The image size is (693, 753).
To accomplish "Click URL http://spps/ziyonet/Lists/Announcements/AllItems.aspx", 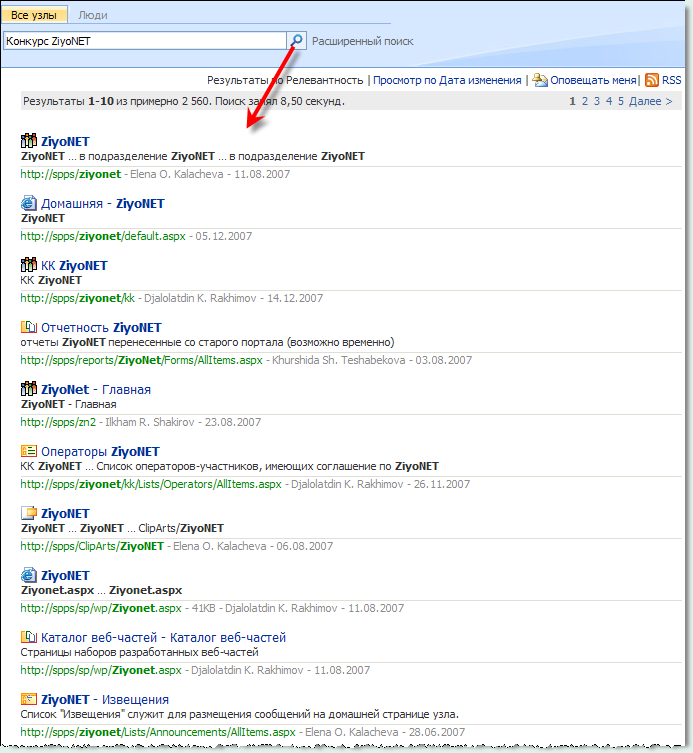I will tap(158, 732).
